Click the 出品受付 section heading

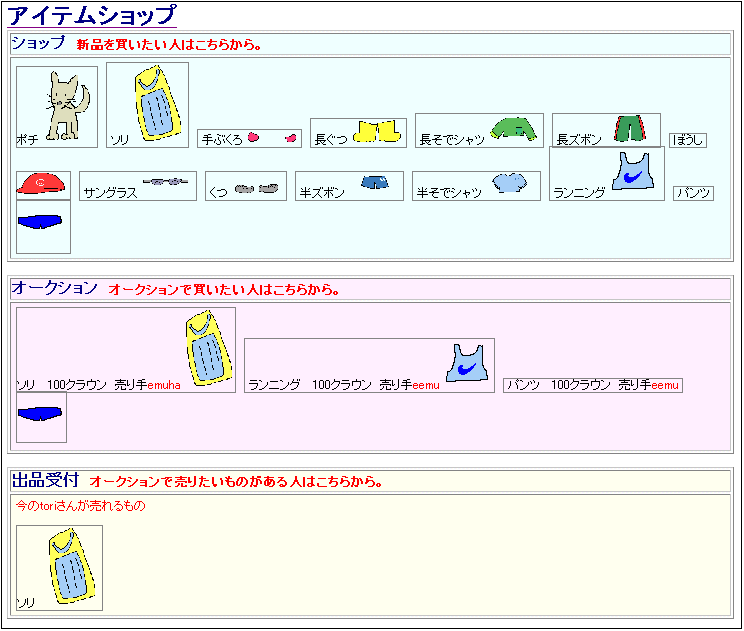click(45, 480)
